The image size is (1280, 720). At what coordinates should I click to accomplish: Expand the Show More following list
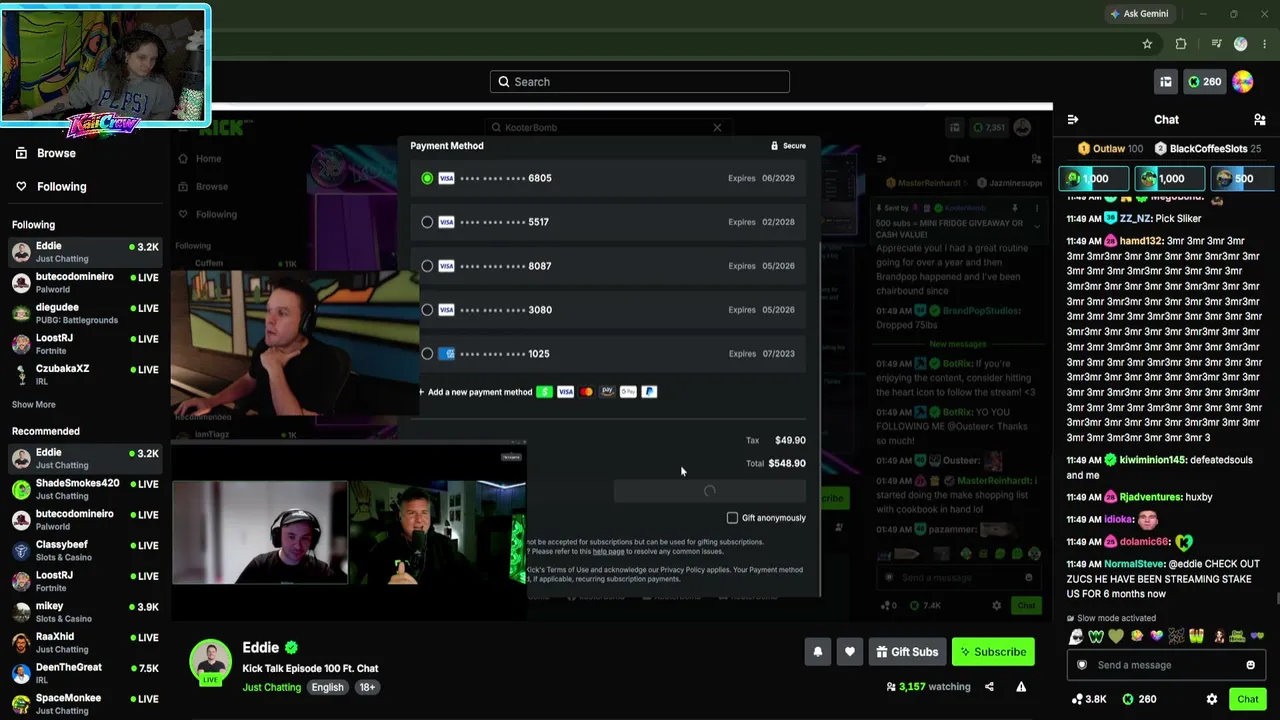(34, 405)
